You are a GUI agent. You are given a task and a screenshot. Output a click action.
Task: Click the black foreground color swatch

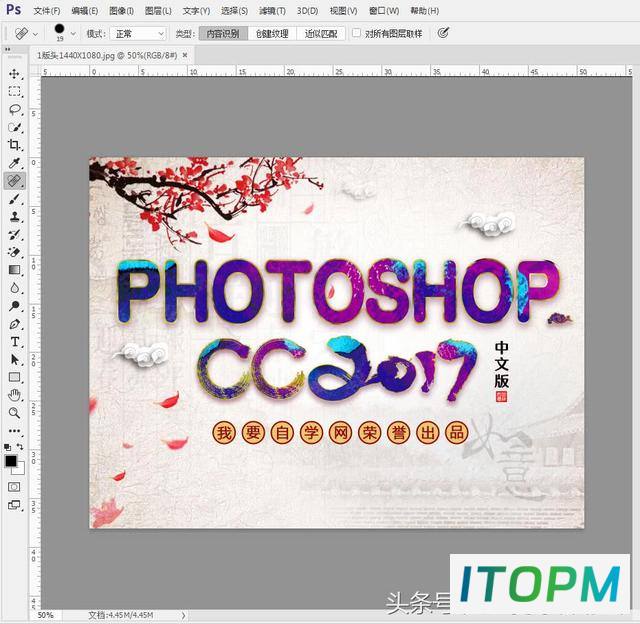click(x=10, y=461)
